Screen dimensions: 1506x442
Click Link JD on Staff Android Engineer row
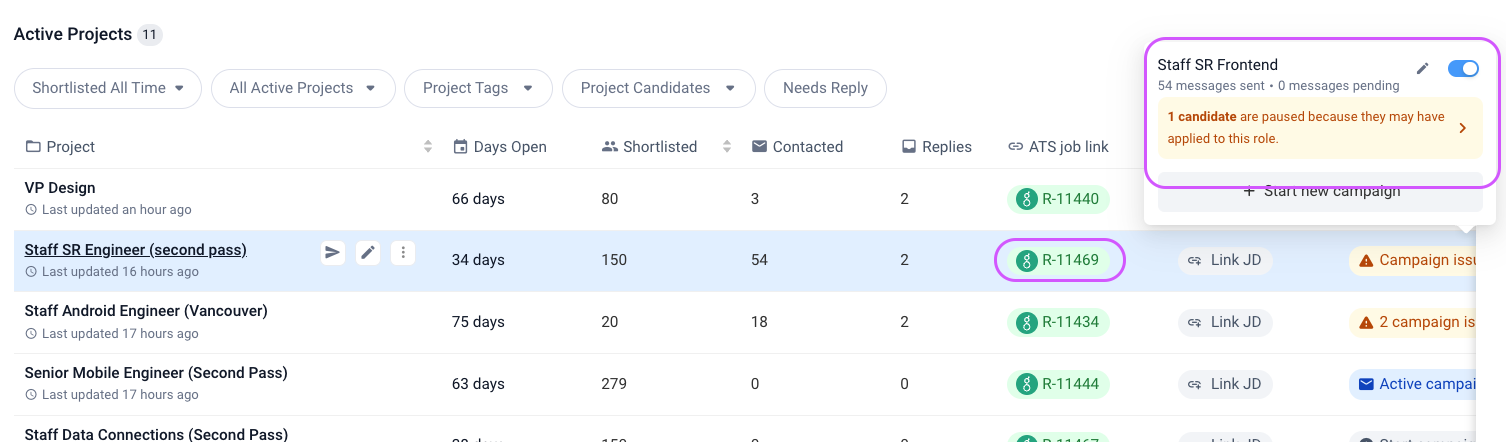point(1225,322)
